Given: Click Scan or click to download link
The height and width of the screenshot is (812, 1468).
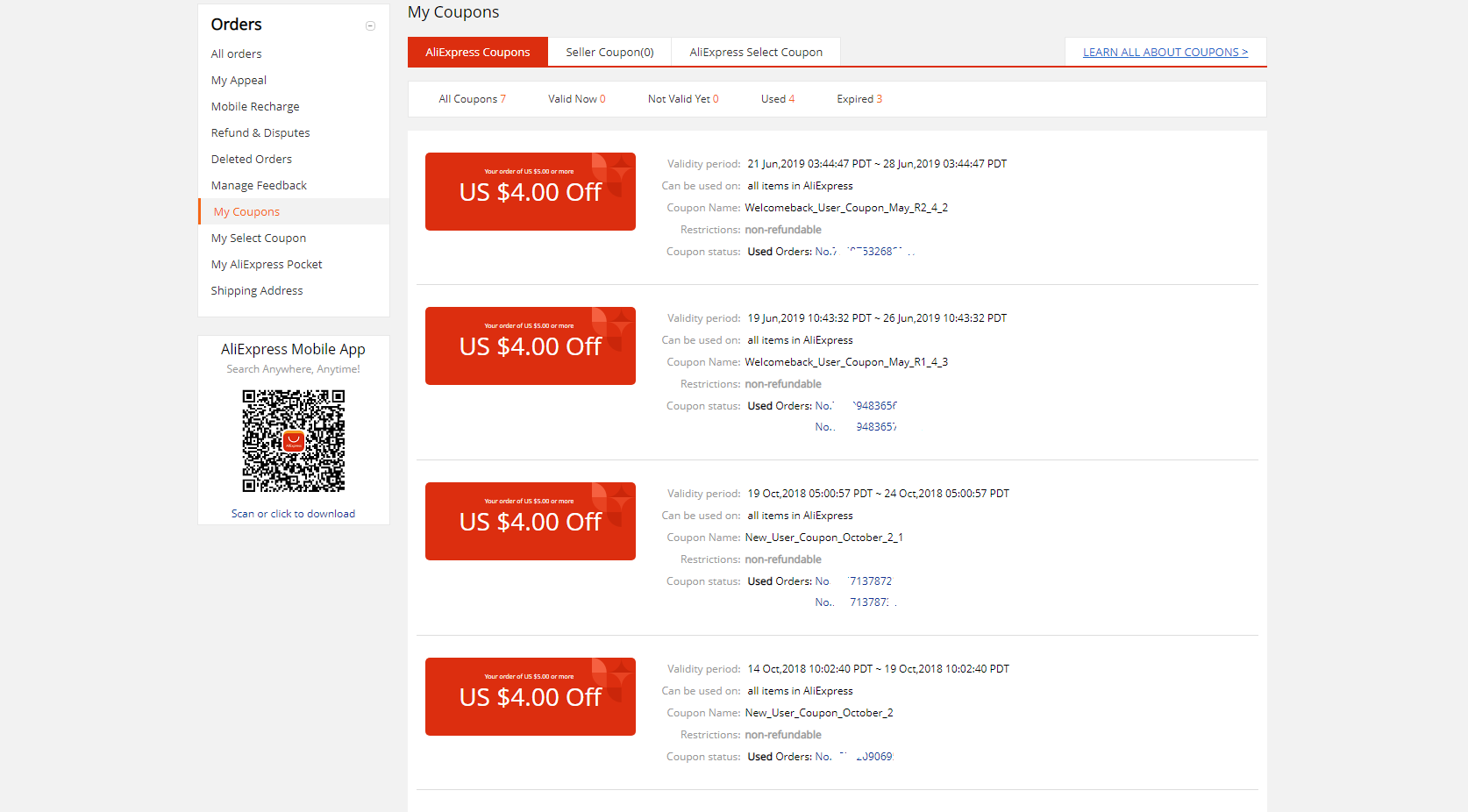Looking at the screenshot, I should pyautogui.click(x=293, y=514).
